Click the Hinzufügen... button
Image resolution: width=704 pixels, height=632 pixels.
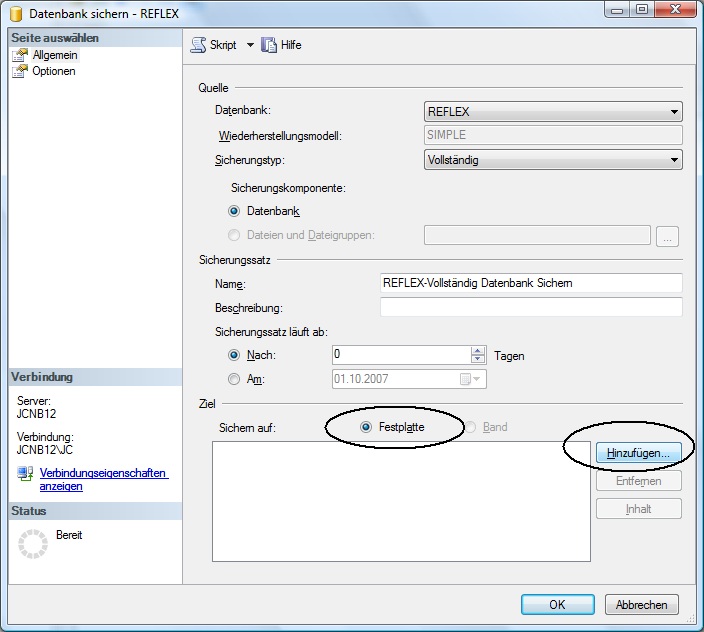639,453
